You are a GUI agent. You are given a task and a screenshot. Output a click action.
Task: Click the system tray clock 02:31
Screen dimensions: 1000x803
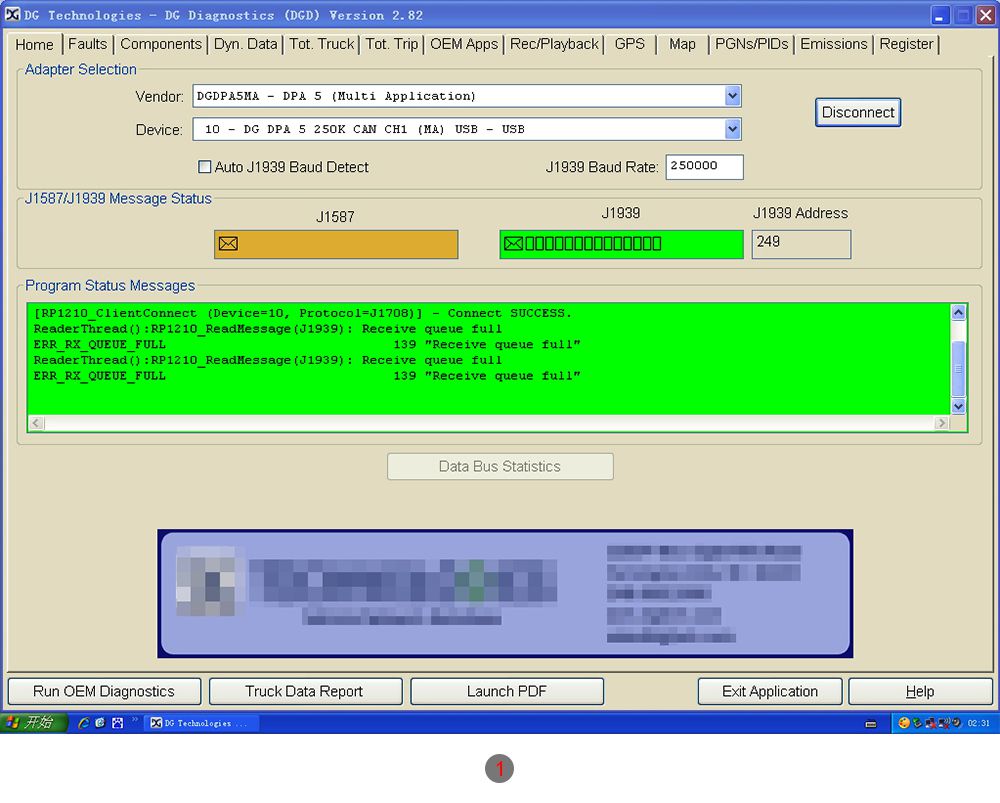[x=978, y=723]
